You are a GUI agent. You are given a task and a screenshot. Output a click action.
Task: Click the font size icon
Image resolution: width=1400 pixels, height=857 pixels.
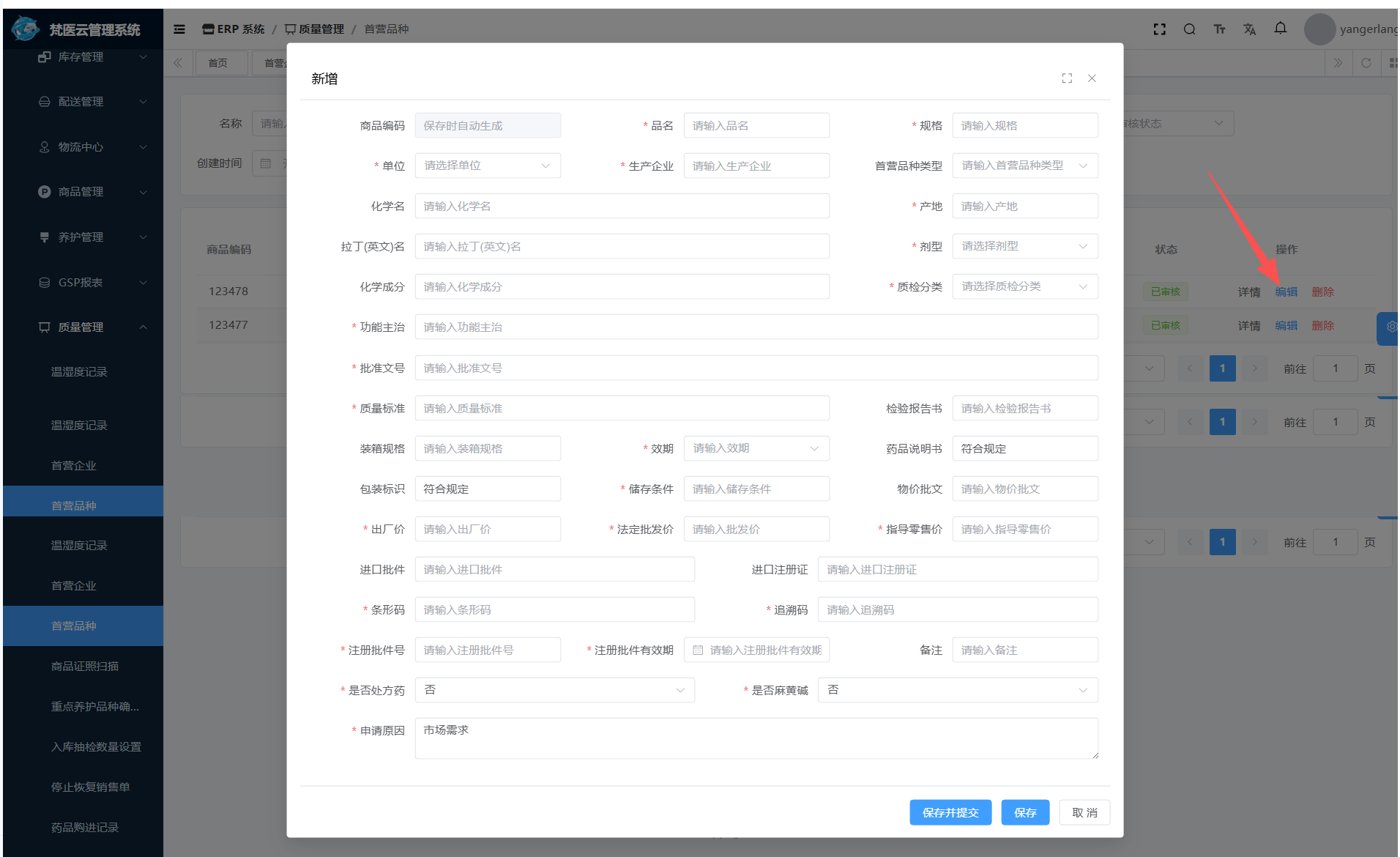(x=1219, y=29)
